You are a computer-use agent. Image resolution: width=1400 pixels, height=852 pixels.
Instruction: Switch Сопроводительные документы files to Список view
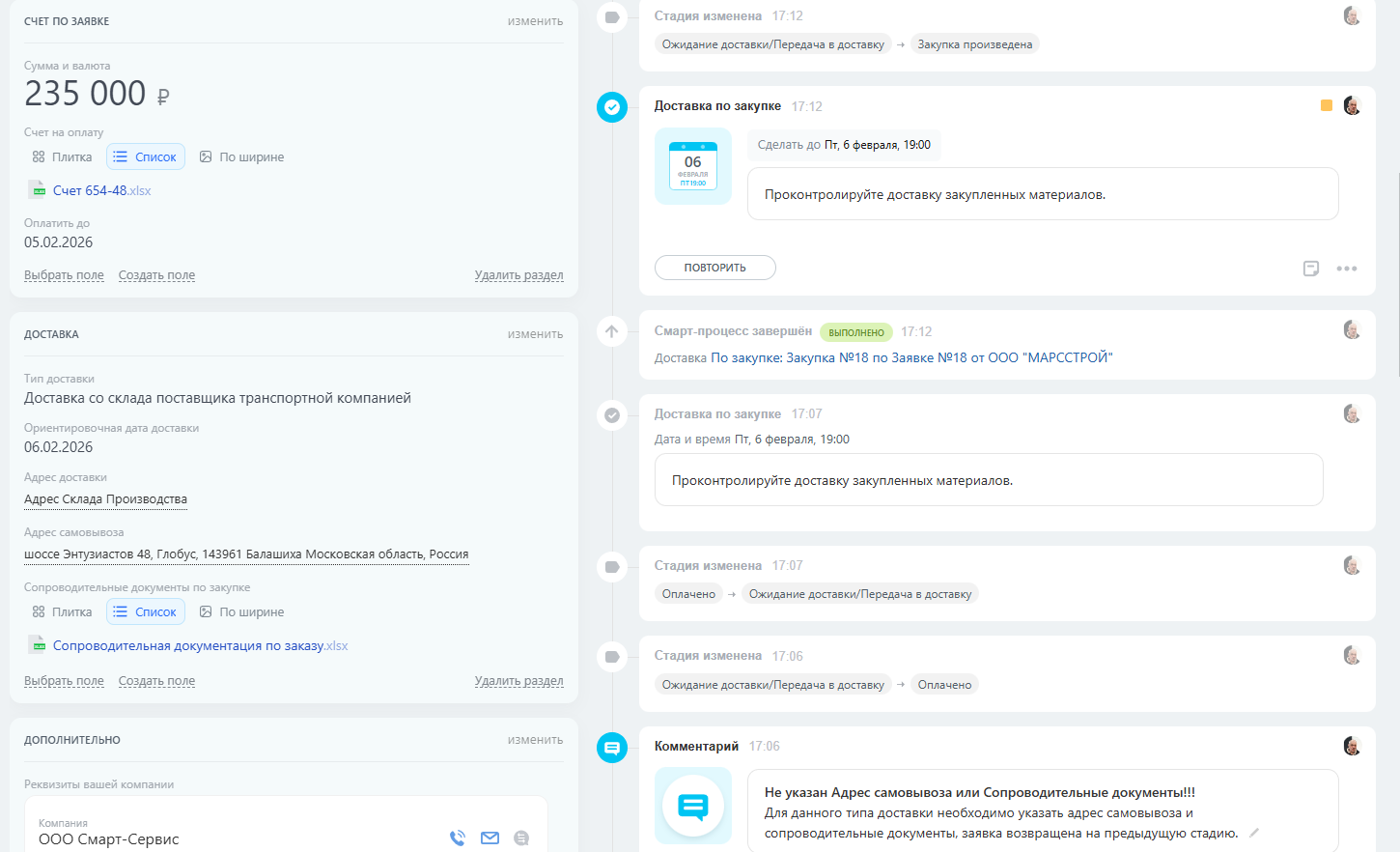[x=146, y=611]
